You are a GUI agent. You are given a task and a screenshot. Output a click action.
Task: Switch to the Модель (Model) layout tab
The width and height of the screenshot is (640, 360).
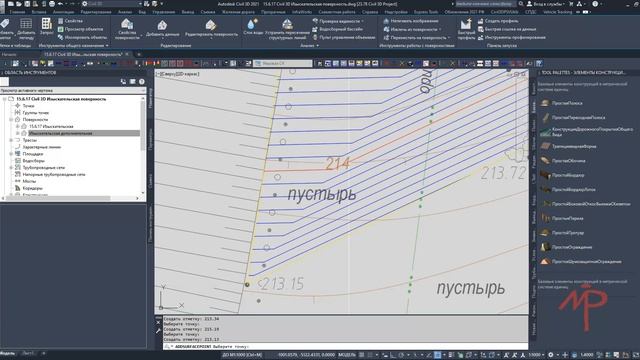point(7,353)
